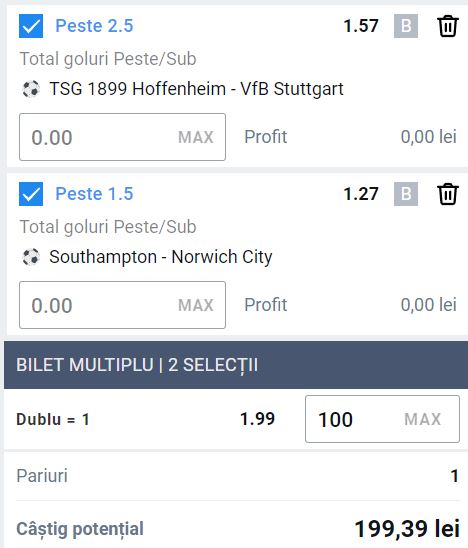Delete the Hoffenheim - Stuttgart selection with trash icon
468x548 pixels.
pyautogui.click(x=448, y=26)
